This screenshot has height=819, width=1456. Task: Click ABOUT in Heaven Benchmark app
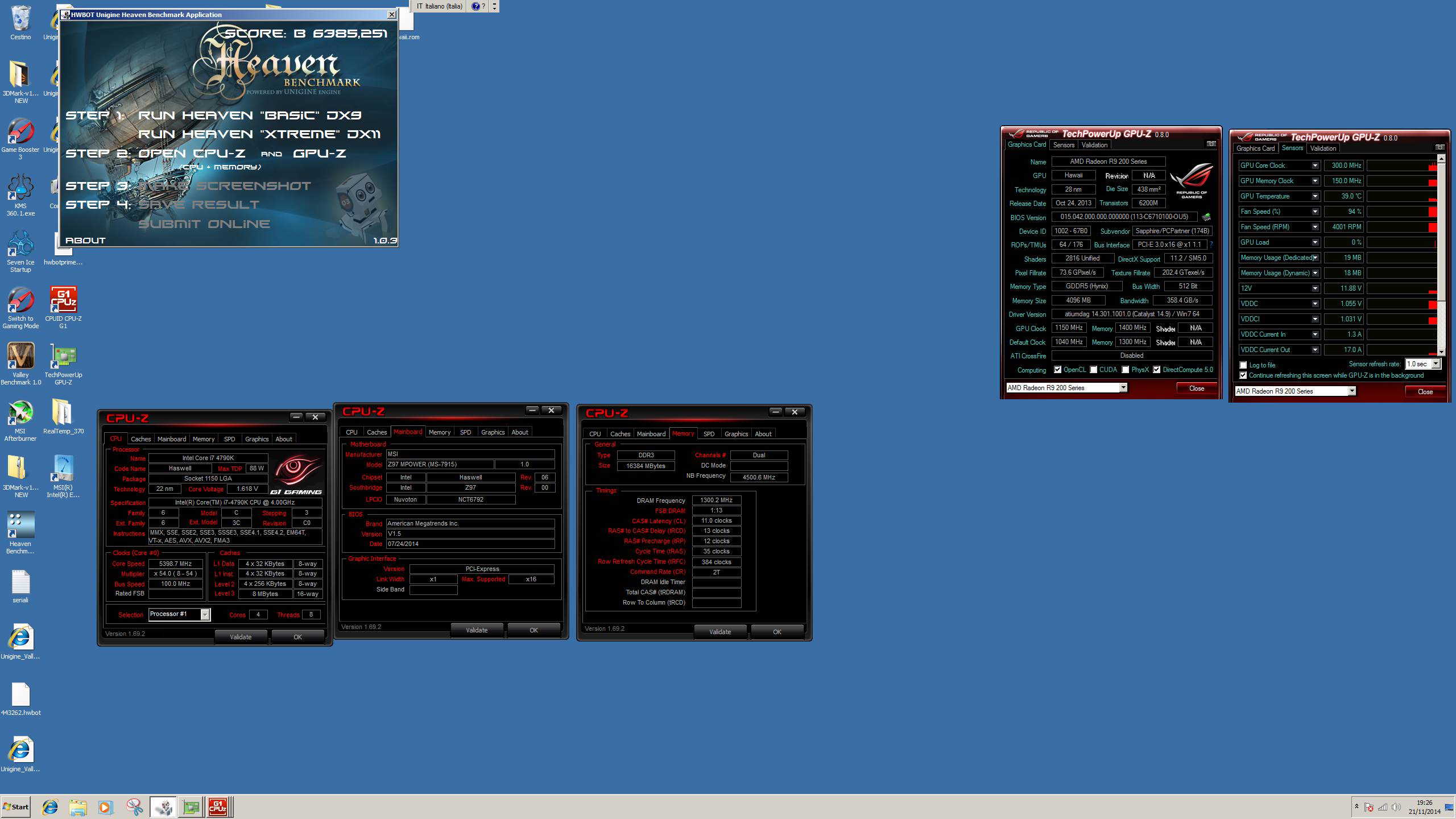tap(85, 241)
